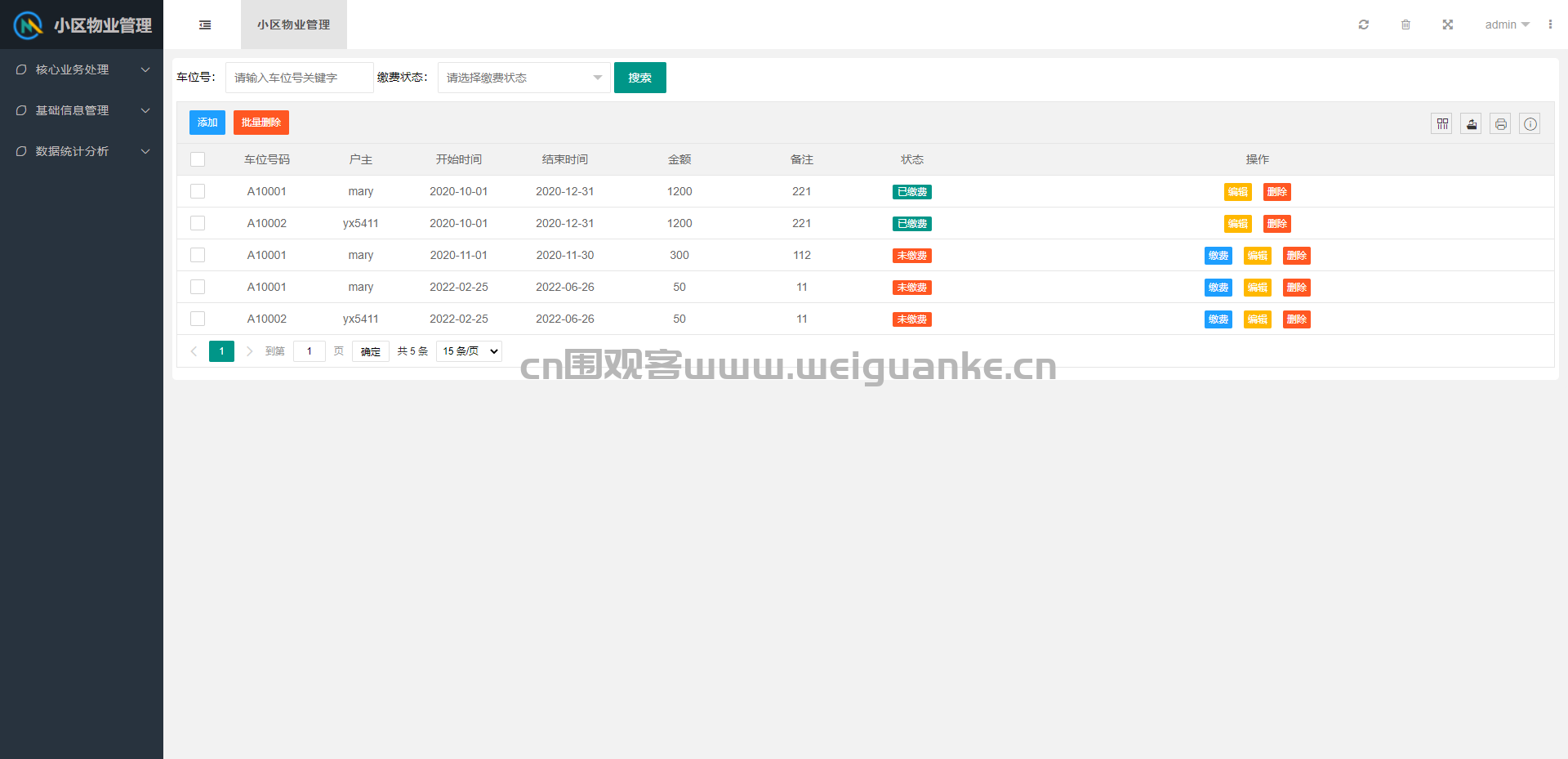Click 未缴费 tag in 2020-11-01 row

(x=912, y=256)
